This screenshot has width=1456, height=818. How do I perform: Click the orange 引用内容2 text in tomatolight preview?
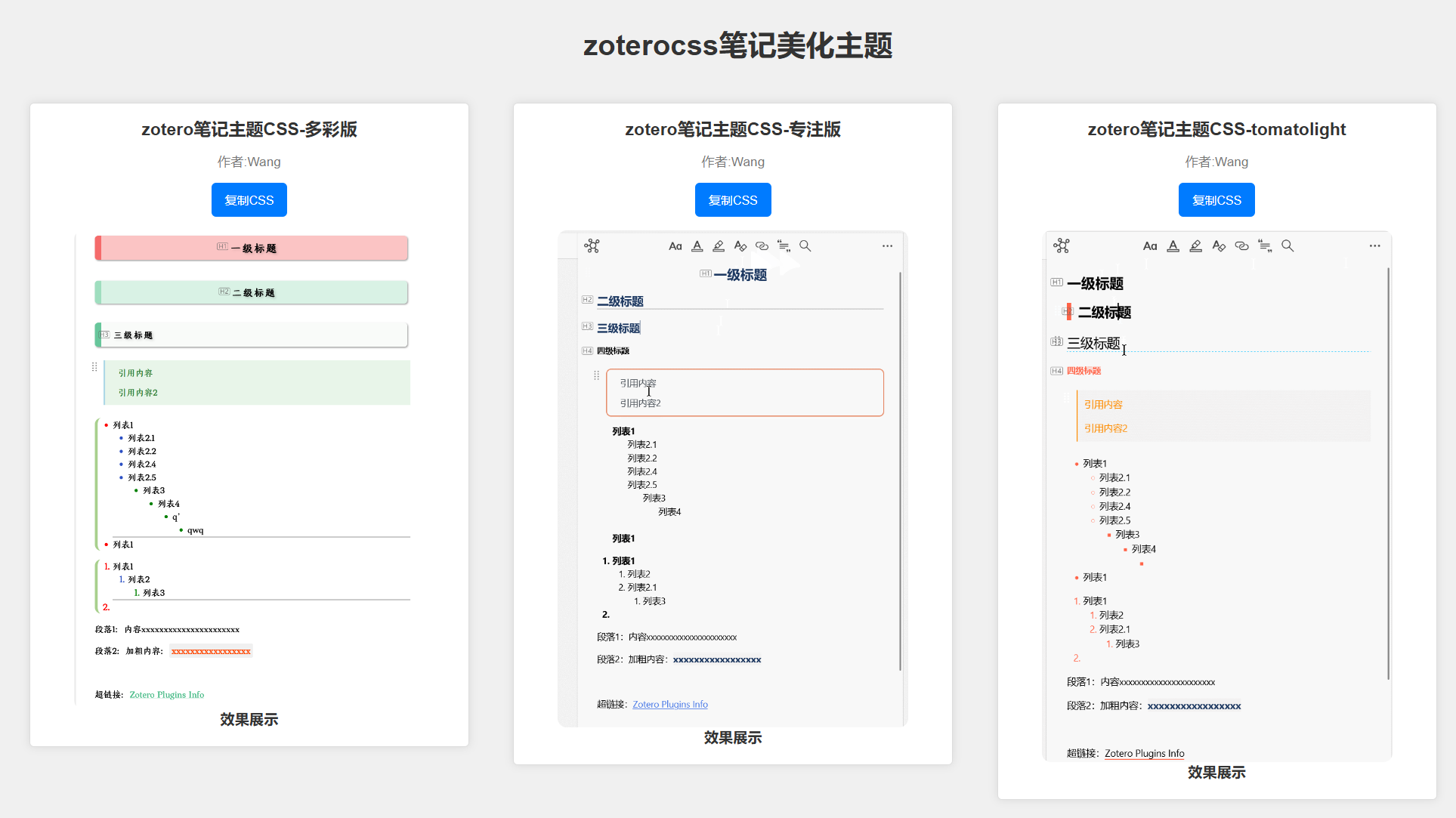(x=1105, y=428)
